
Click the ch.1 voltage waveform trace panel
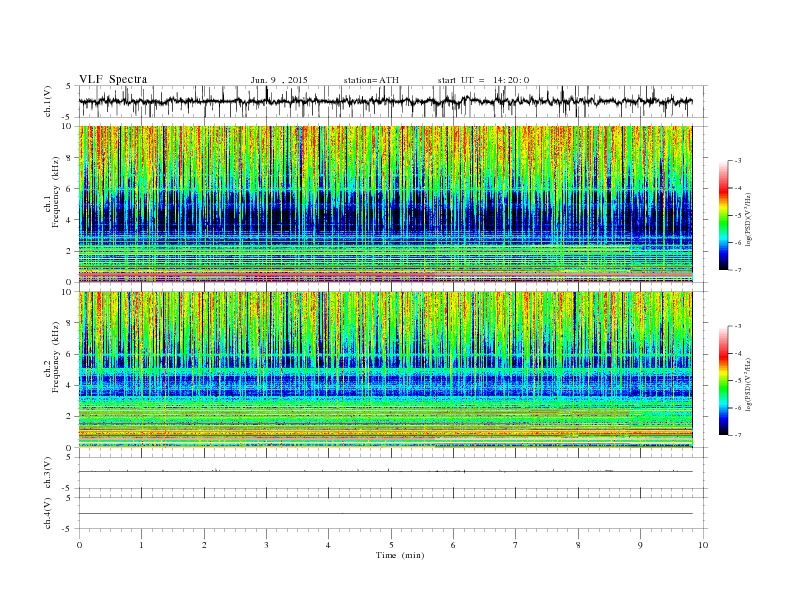[x=393, y=101]
